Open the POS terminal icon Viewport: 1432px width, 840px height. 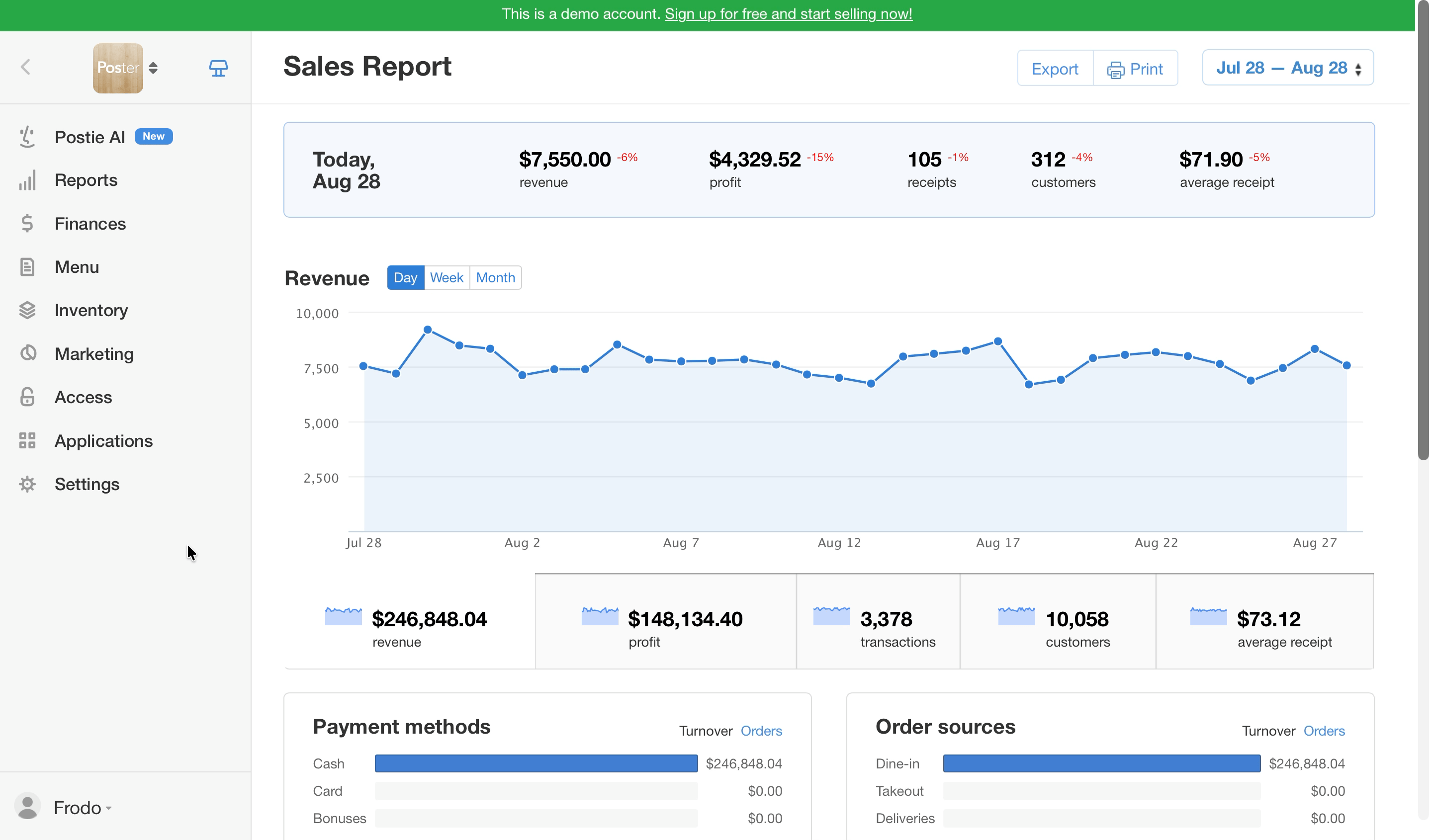(218, 68)
